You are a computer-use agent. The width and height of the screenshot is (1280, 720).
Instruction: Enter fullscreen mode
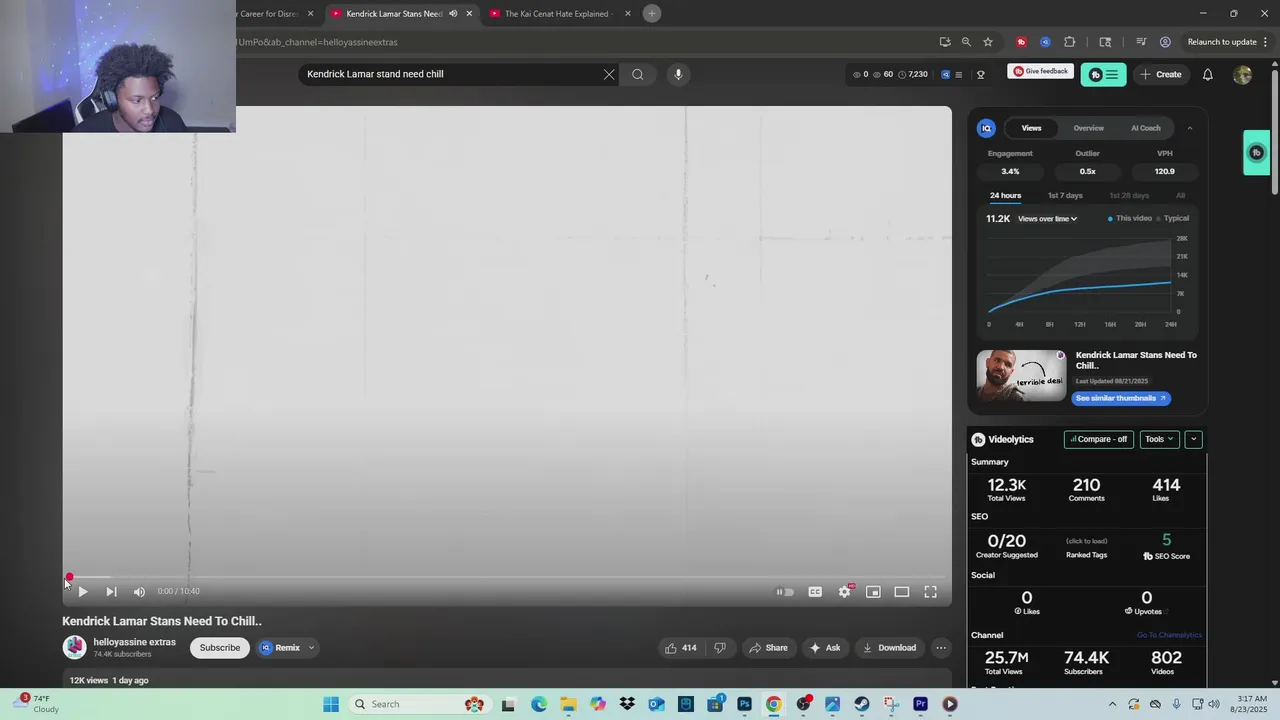tap(930, 592)
